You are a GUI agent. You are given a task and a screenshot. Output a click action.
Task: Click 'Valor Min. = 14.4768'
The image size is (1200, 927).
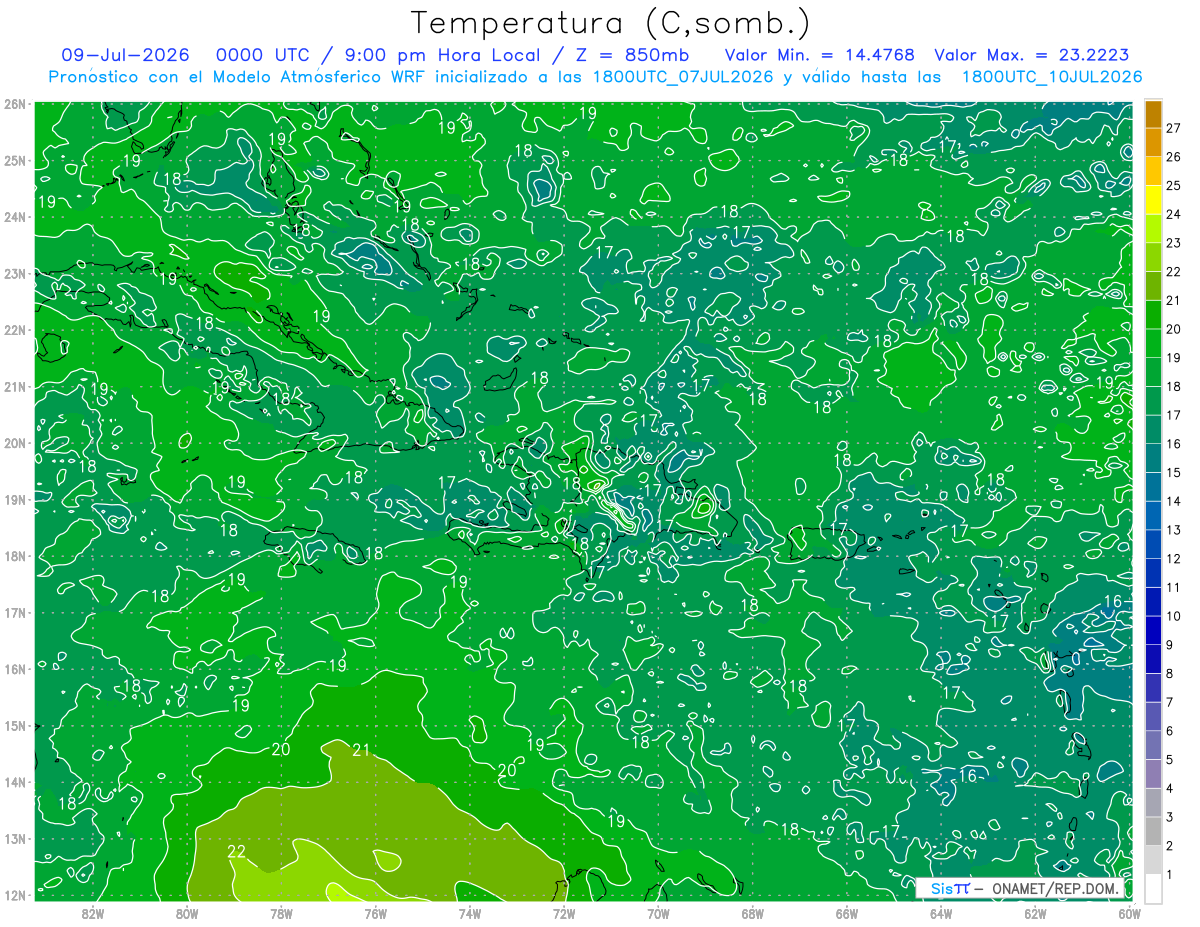click(x=819, y=55)
